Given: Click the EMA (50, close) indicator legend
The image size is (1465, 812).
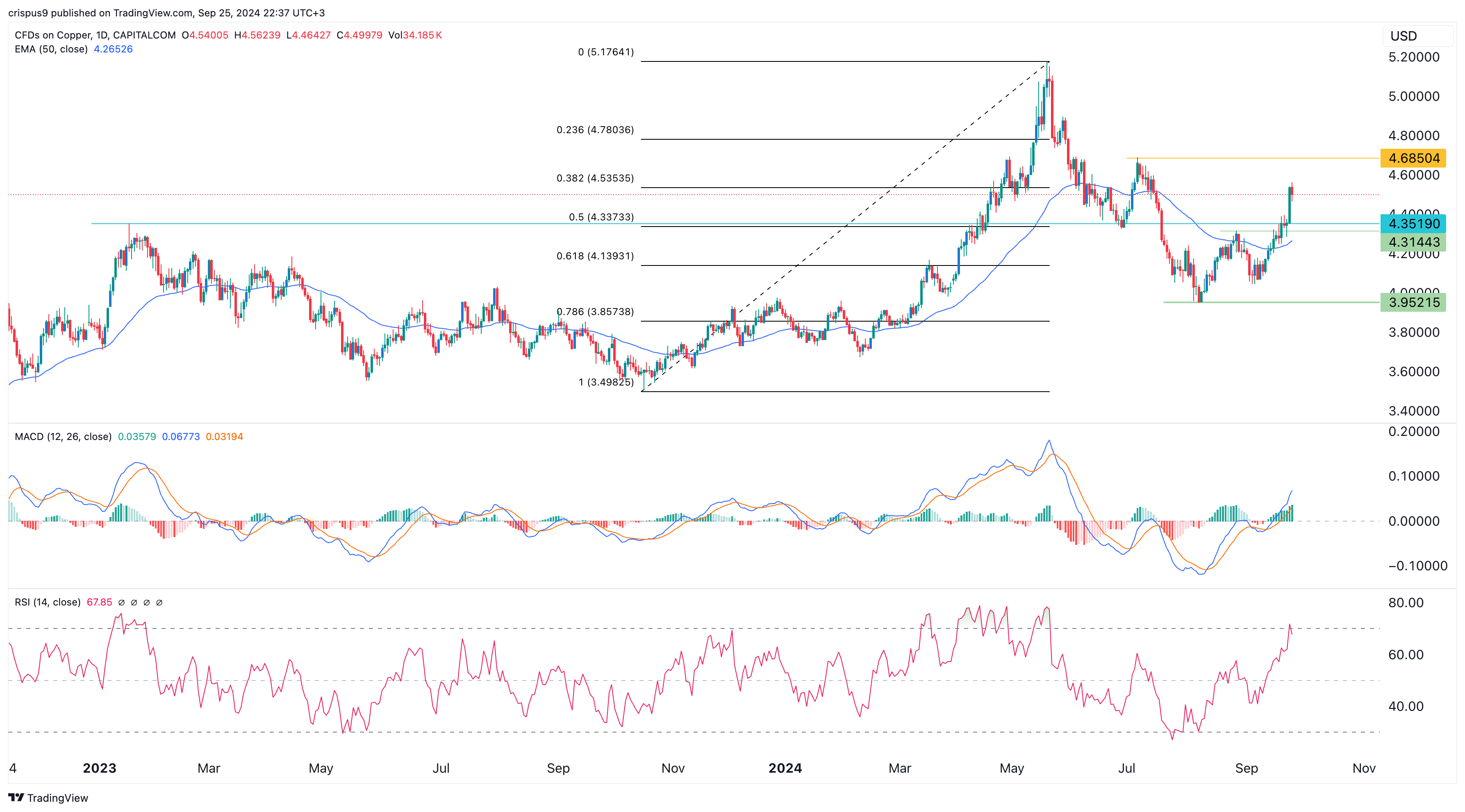Looking at the screenshot, I should 51,50.
